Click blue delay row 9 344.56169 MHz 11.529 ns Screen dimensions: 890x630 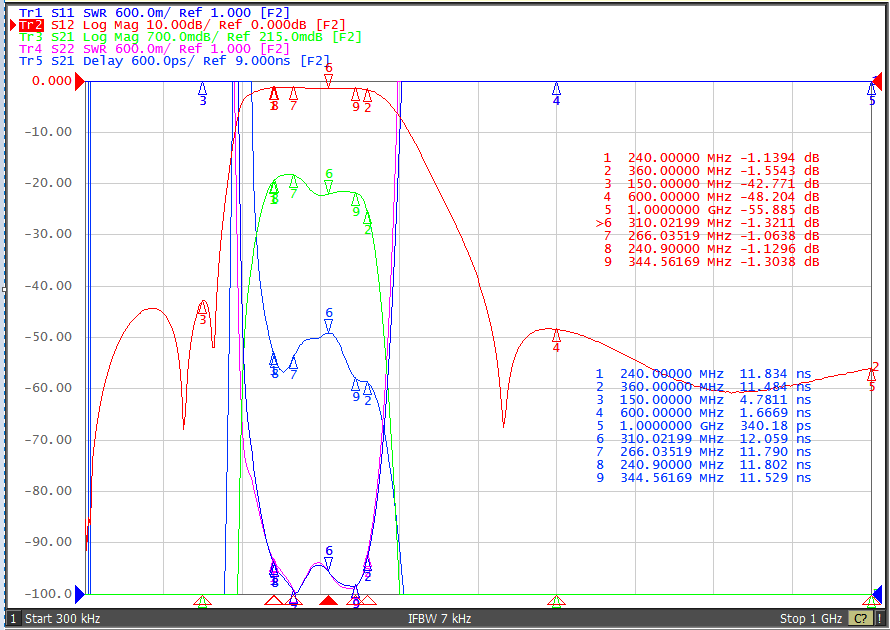pyautogui.click(x=703, y=478)
